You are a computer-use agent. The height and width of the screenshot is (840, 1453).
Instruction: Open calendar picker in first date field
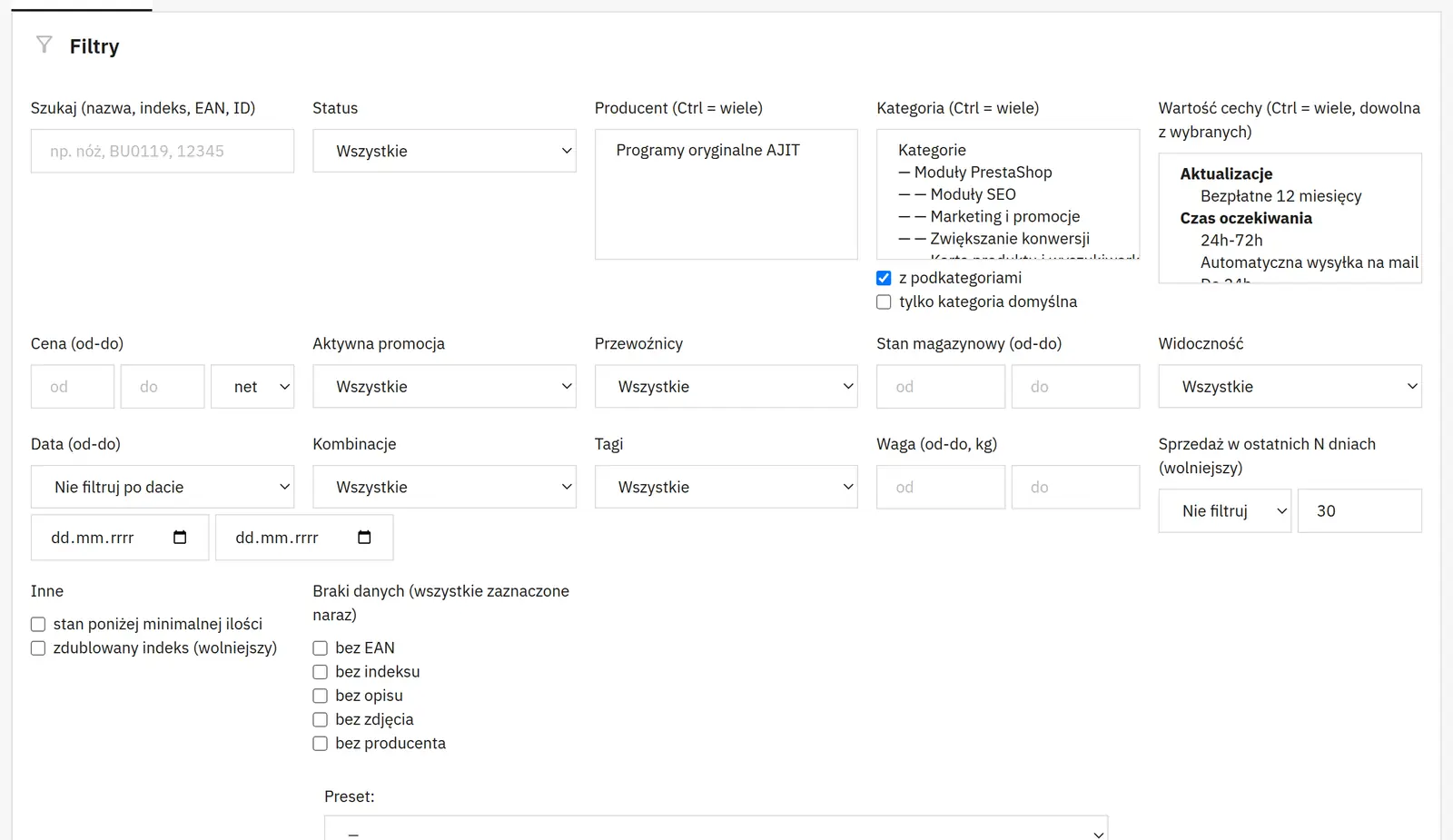click(x=180, y=538)
